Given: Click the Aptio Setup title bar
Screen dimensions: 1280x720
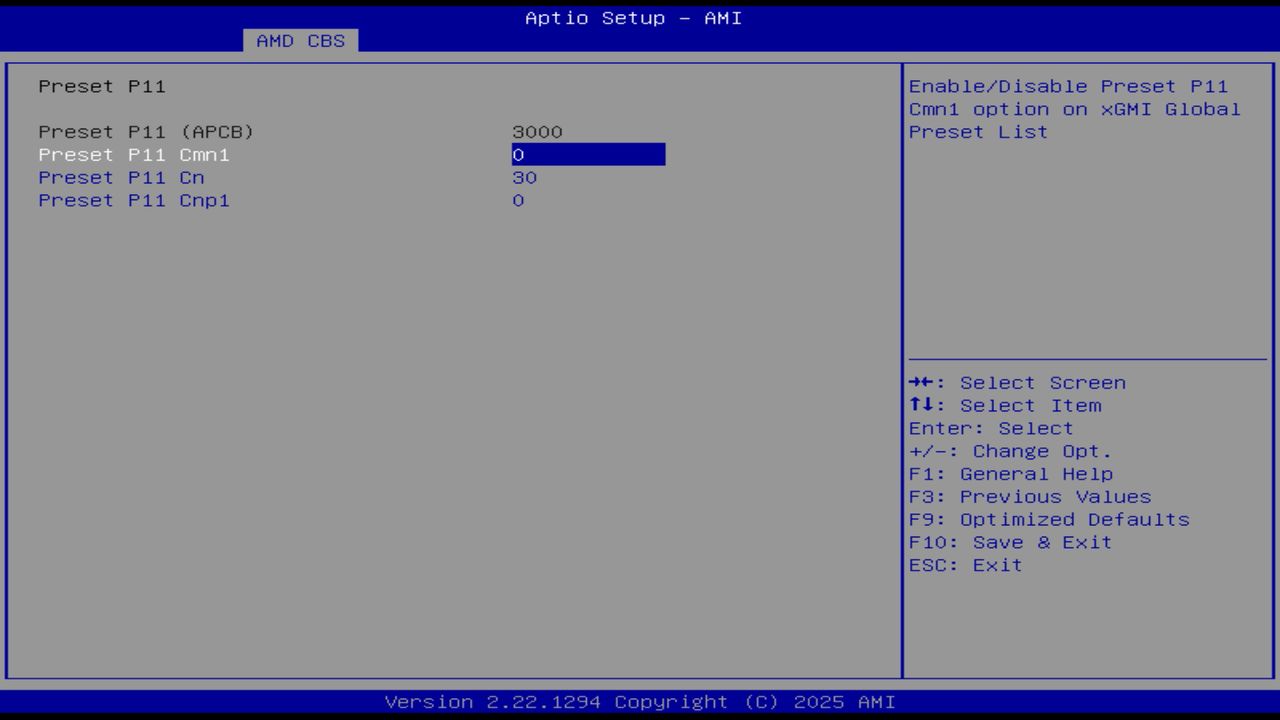Looking at the screenshot, I should click(x=633, y=18).
